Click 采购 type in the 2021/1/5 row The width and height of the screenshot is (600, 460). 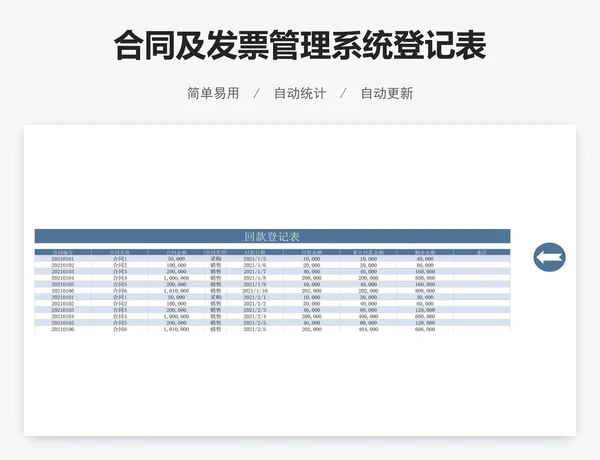pos(216,259)
